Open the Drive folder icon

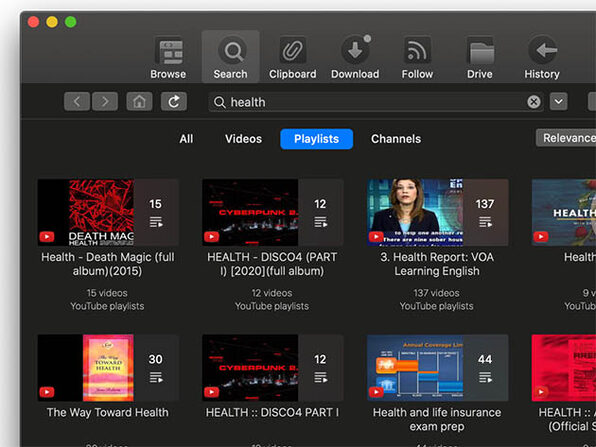pos(480,57)
